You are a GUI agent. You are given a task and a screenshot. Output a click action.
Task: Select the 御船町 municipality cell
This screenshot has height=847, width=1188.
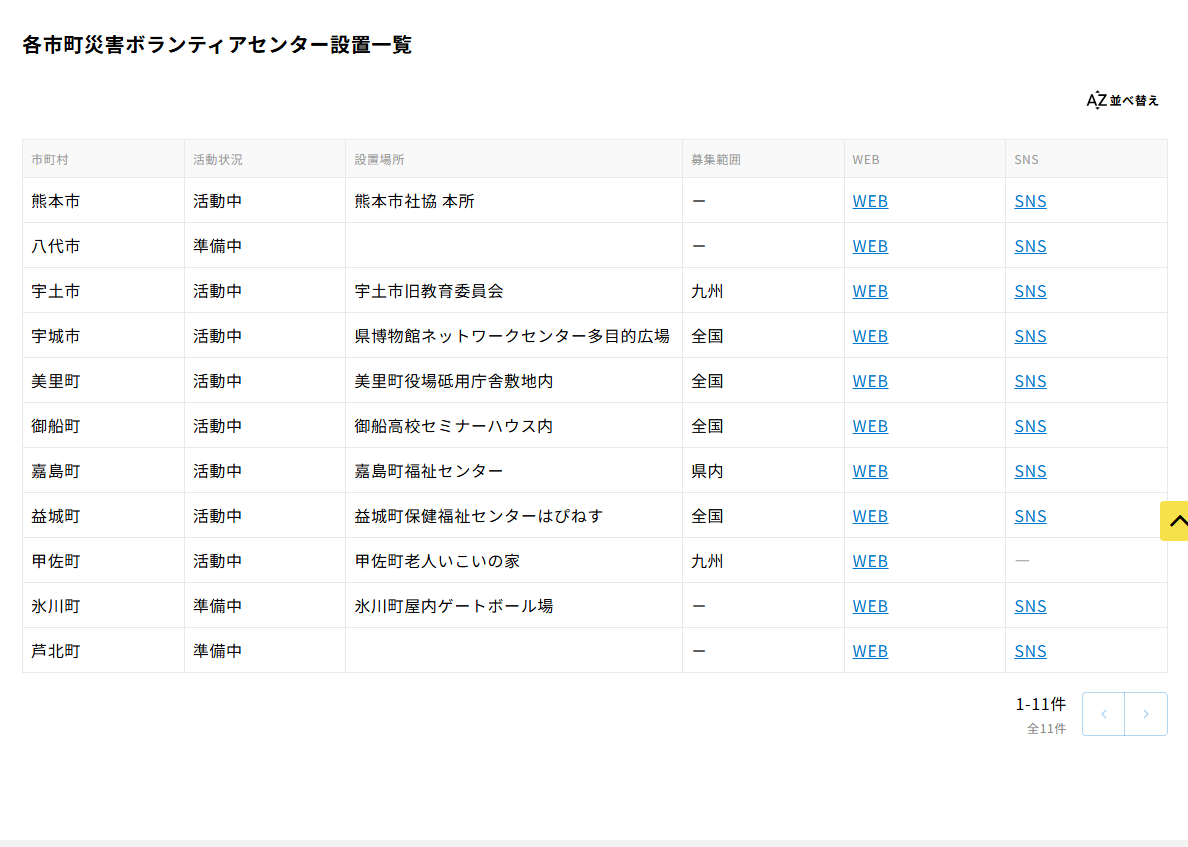[103, 426]
